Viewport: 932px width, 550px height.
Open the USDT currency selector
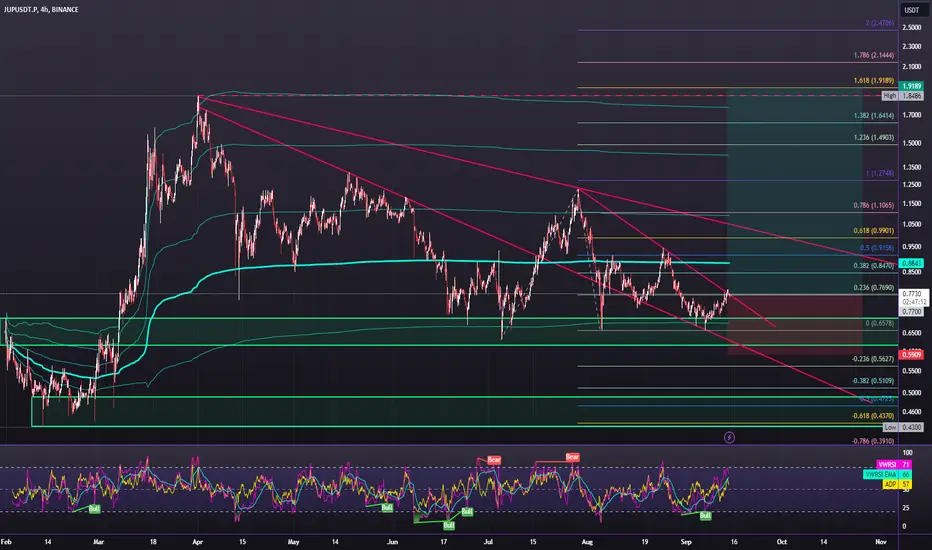coord(911,10)
